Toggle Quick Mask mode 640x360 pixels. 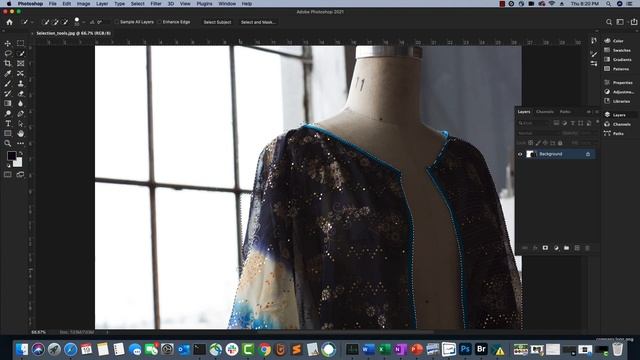(8, 175)
